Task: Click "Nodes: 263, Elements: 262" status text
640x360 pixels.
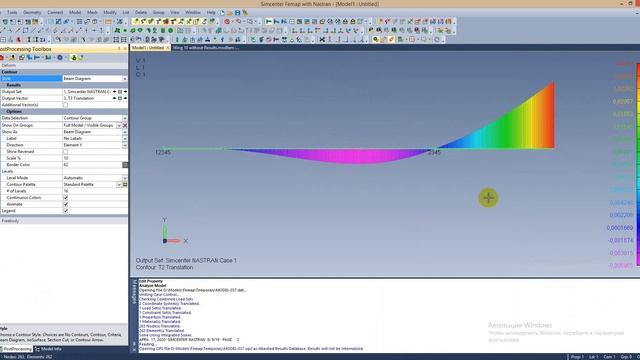Action: [x=27, y=357]
